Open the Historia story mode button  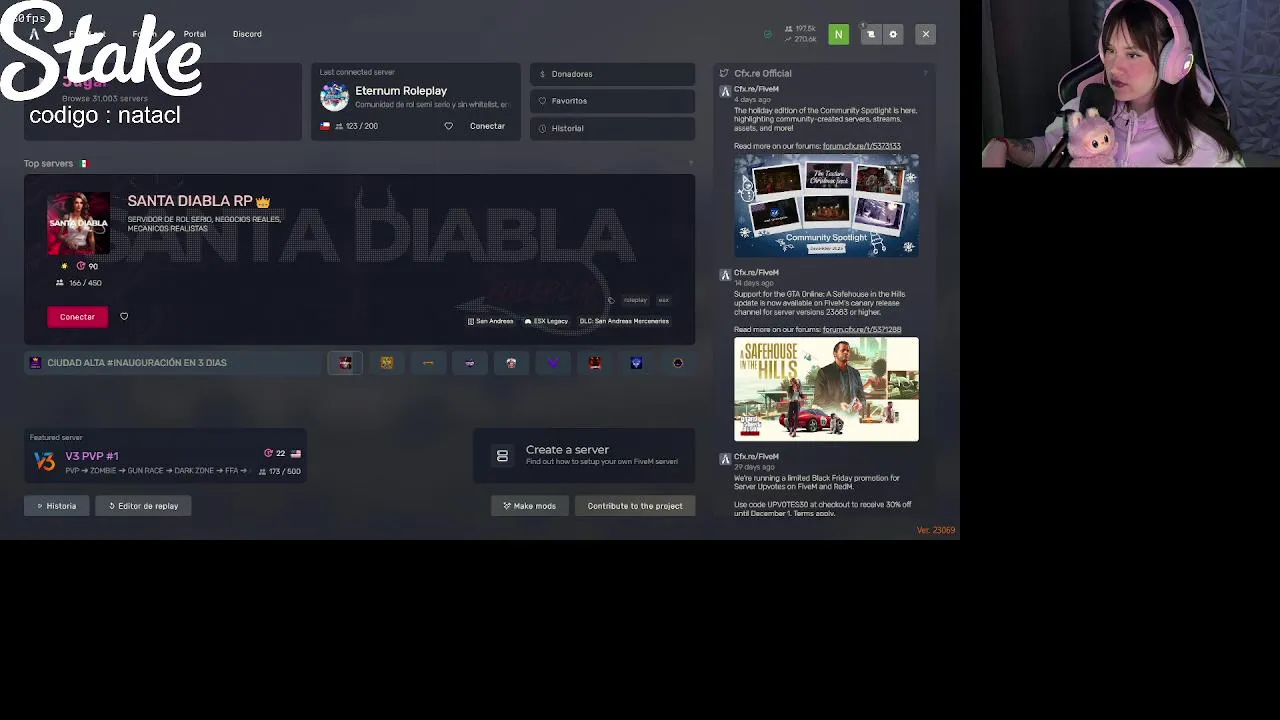(x=57, y=506)
